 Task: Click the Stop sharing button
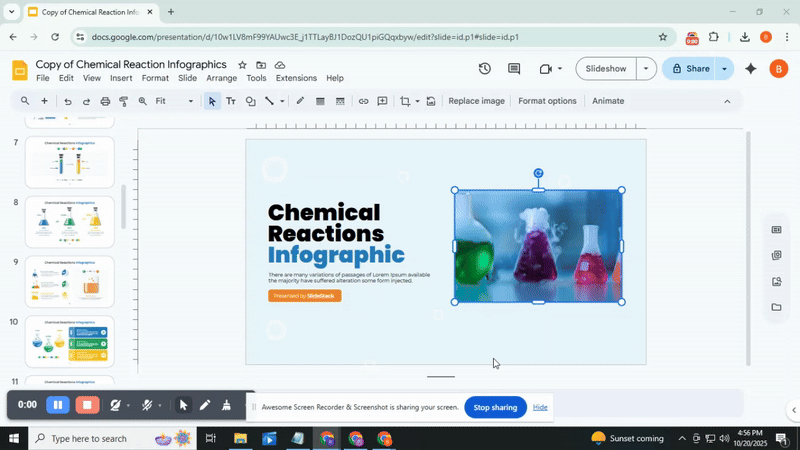[x=495, y=408]
